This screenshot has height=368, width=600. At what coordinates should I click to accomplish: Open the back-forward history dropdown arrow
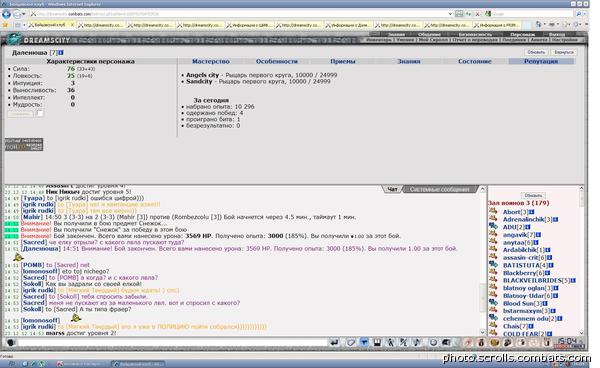click(x=24, y=14)
